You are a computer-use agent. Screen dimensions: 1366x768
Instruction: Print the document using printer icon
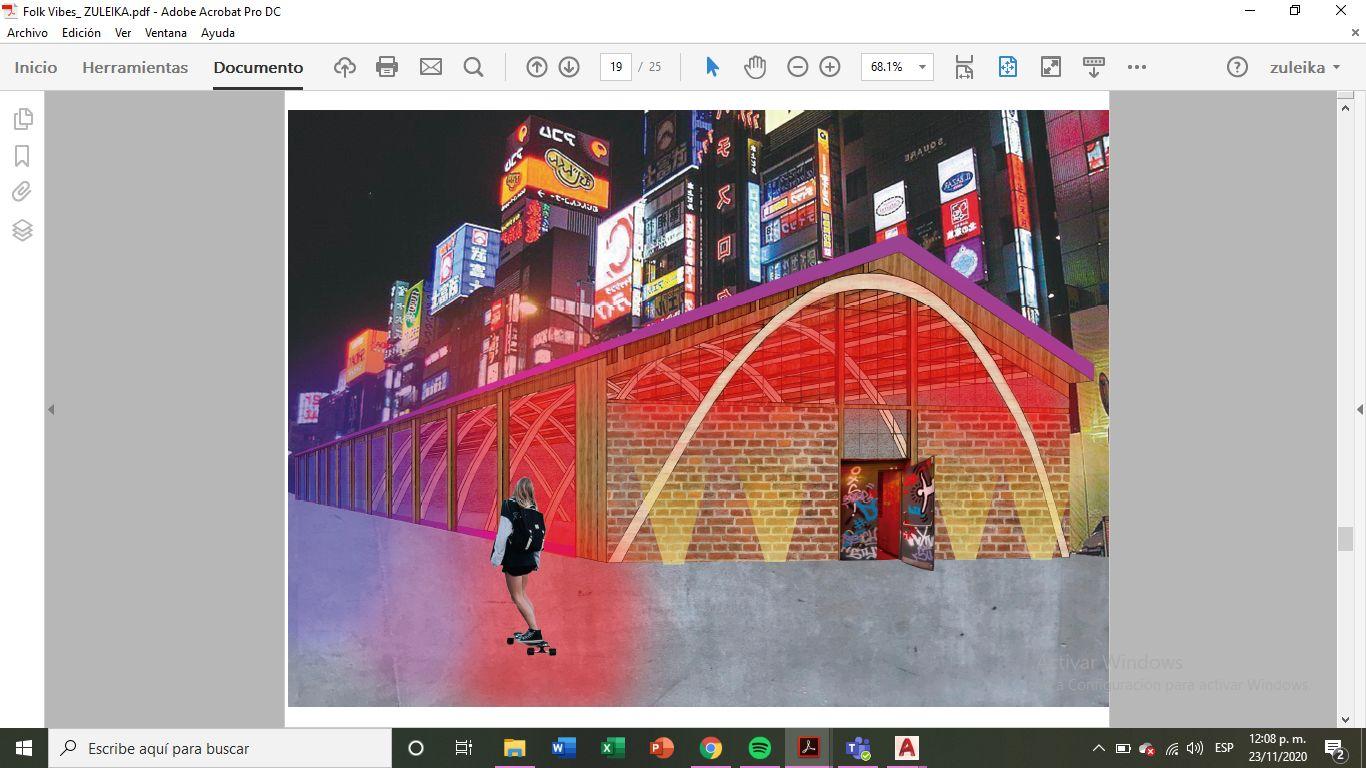[387, 67]
